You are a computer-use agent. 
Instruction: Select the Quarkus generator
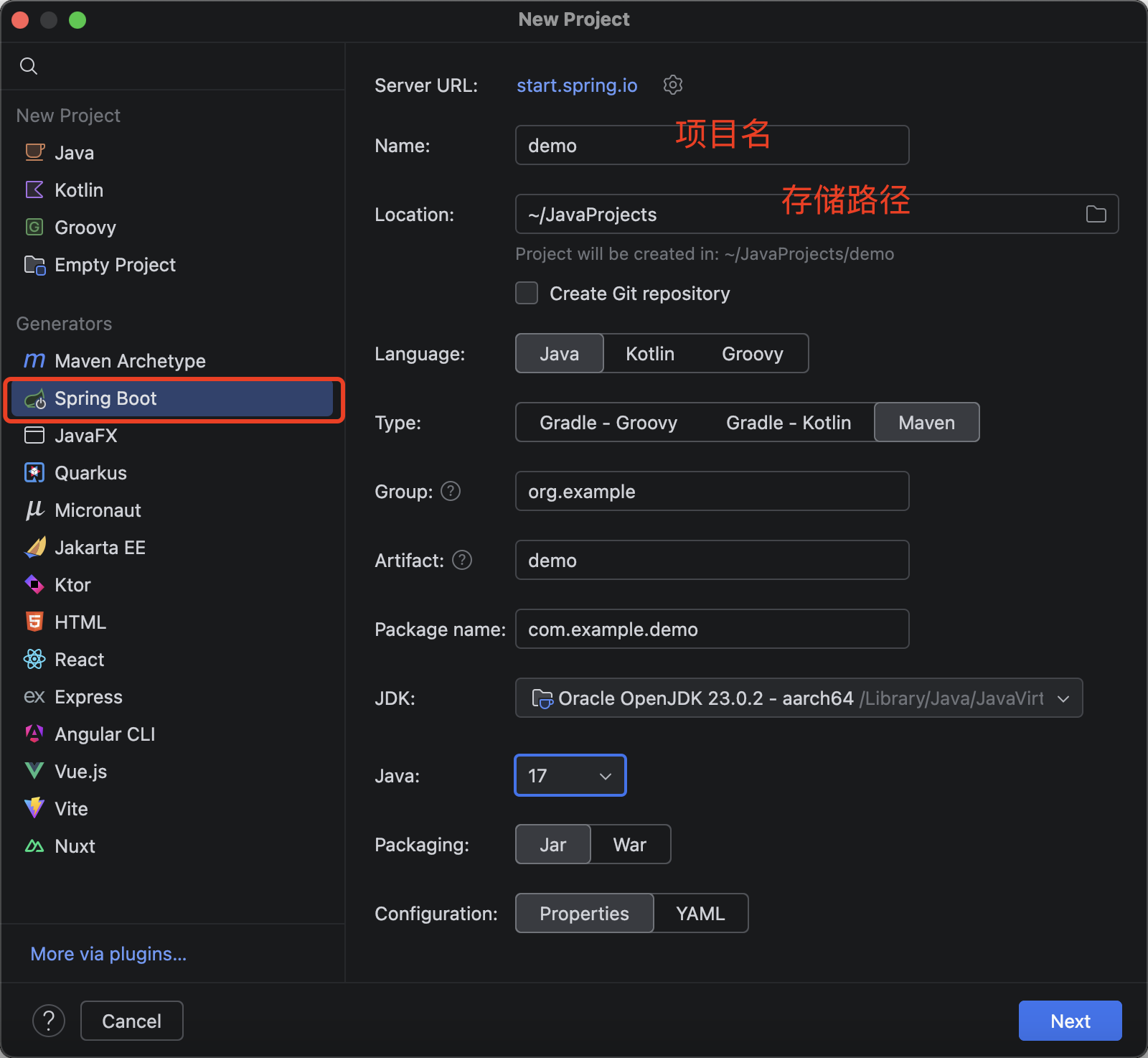pos(90,473)
